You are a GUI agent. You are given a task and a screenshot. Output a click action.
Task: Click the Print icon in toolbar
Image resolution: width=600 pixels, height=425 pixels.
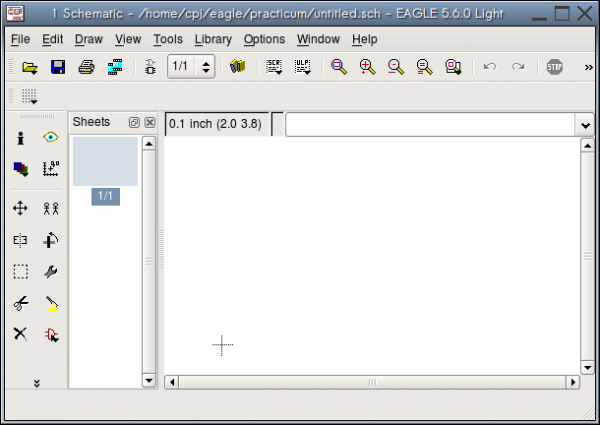tap(87, 67)
